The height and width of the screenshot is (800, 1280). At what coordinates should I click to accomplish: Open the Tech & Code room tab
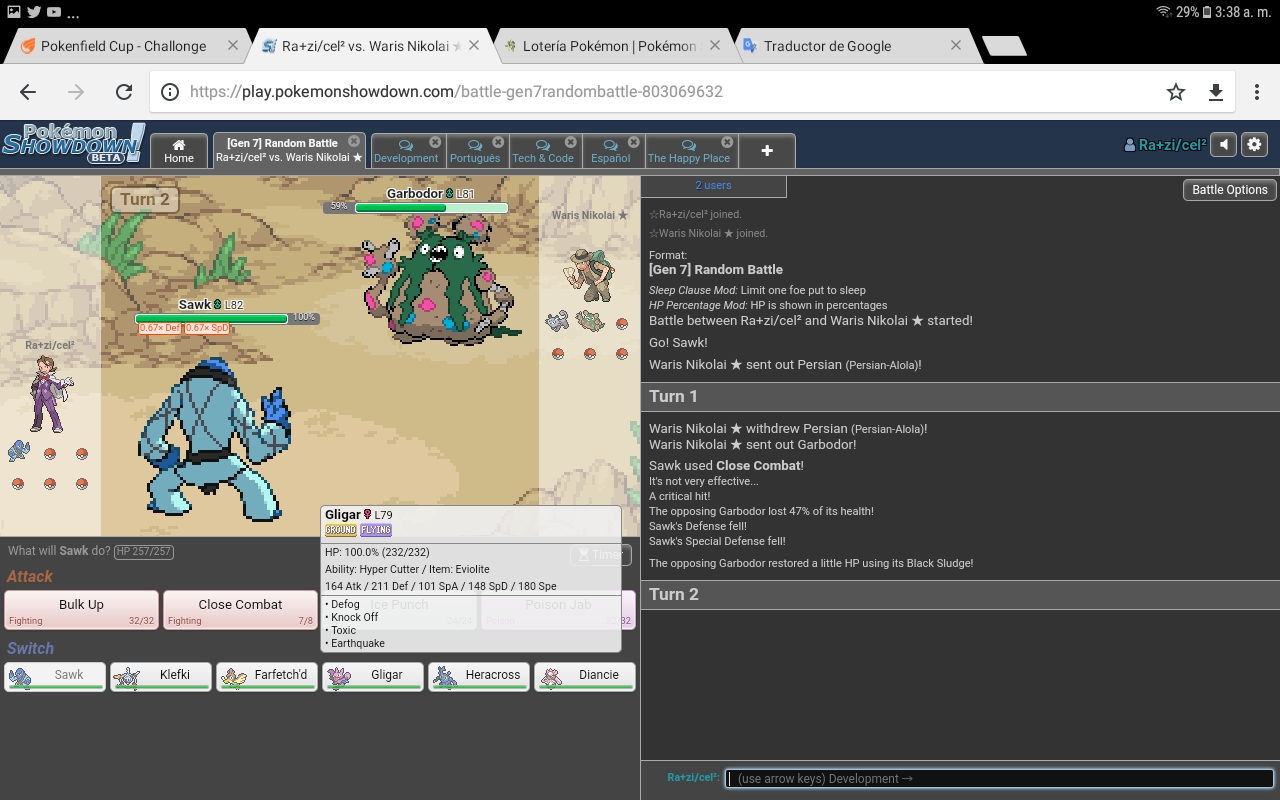pyautogui.click(x=543, y=151)
